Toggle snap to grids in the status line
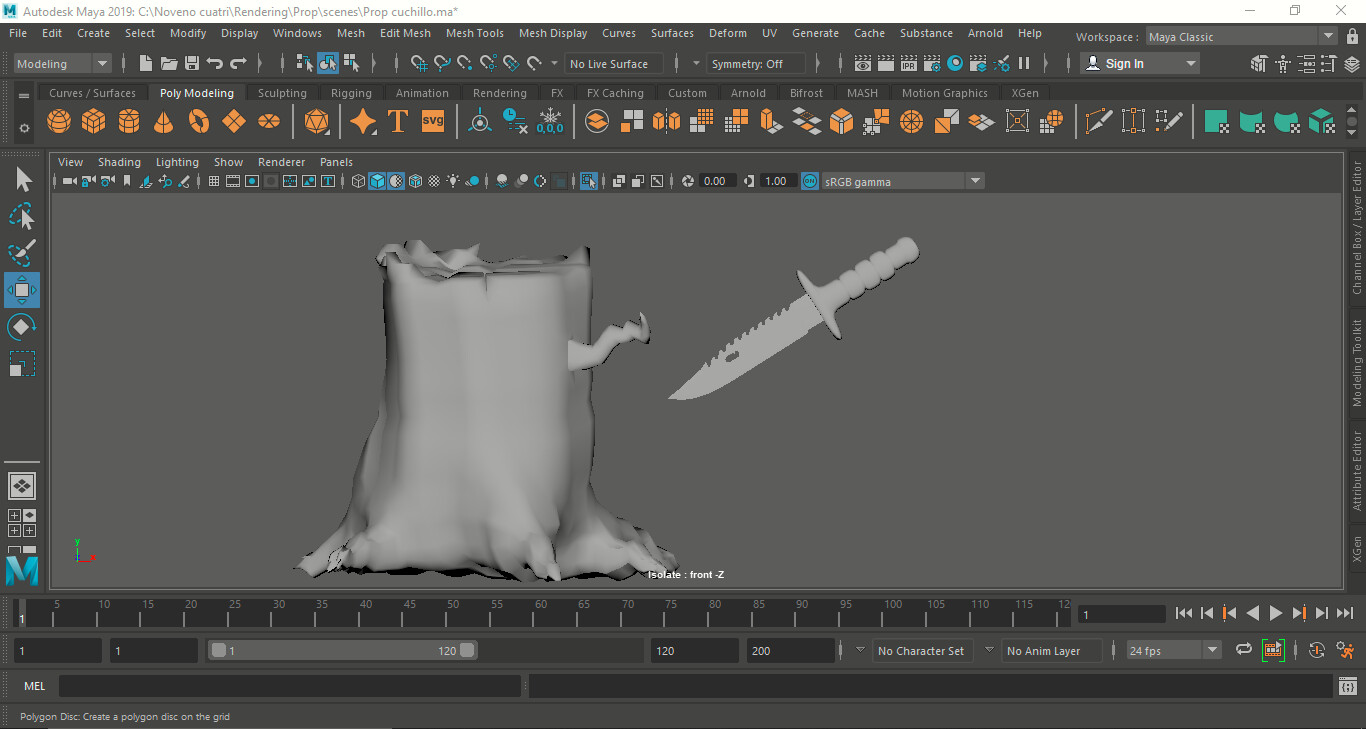This screenshot has width=1366, height=729. (420, 63)
